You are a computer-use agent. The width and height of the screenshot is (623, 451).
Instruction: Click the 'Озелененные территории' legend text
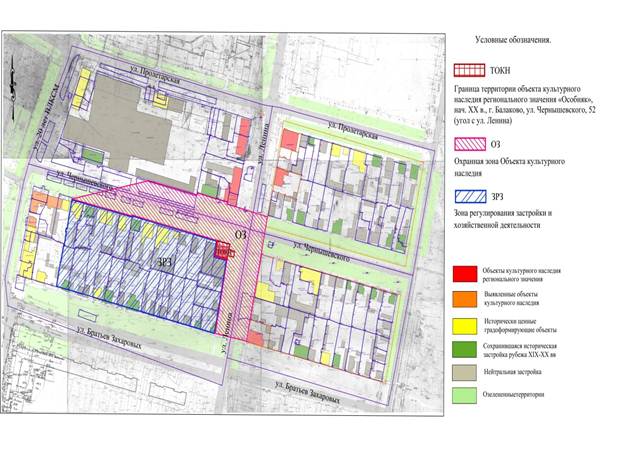click(513, 395)
